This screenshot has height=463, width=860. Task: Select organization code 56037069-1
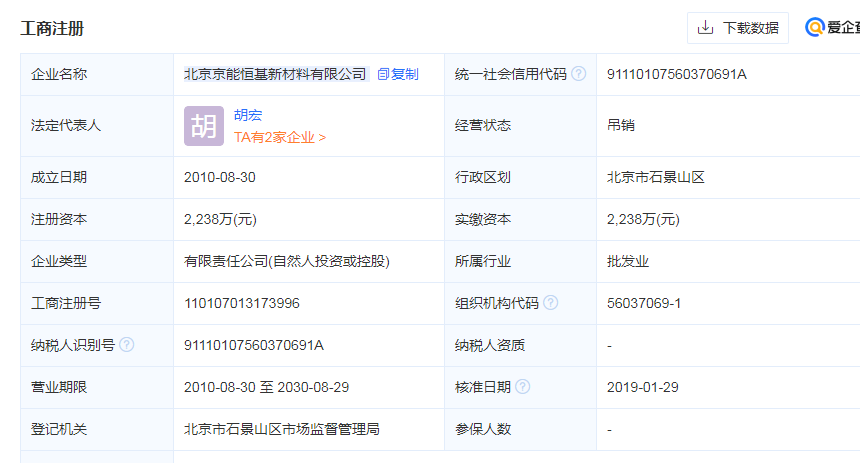point(644,303)
